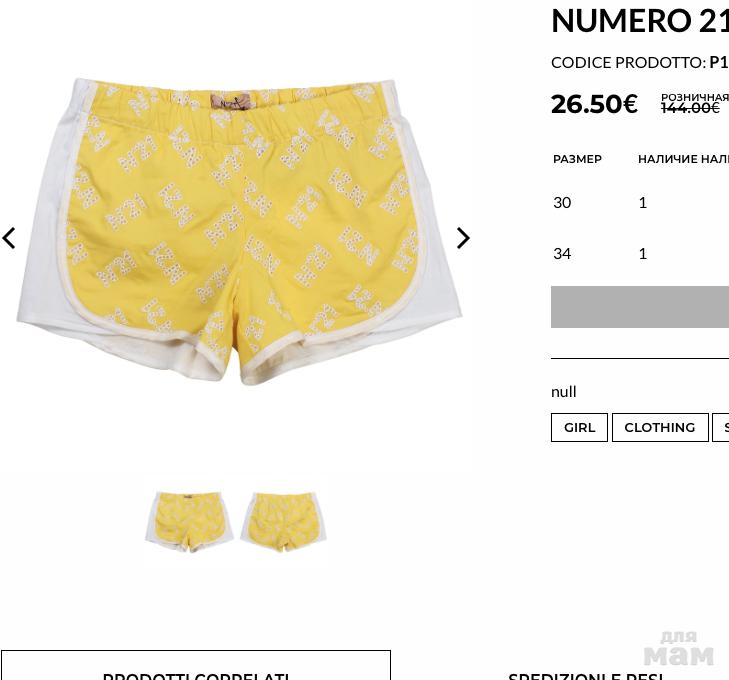
Task: Open the main yellow shorts image
Action: (x=239, y=231)
